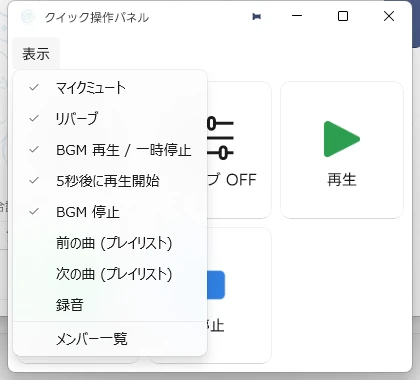The image size is (420, 380).
Task: Click the blue stop square button
Action: (216, 285)
